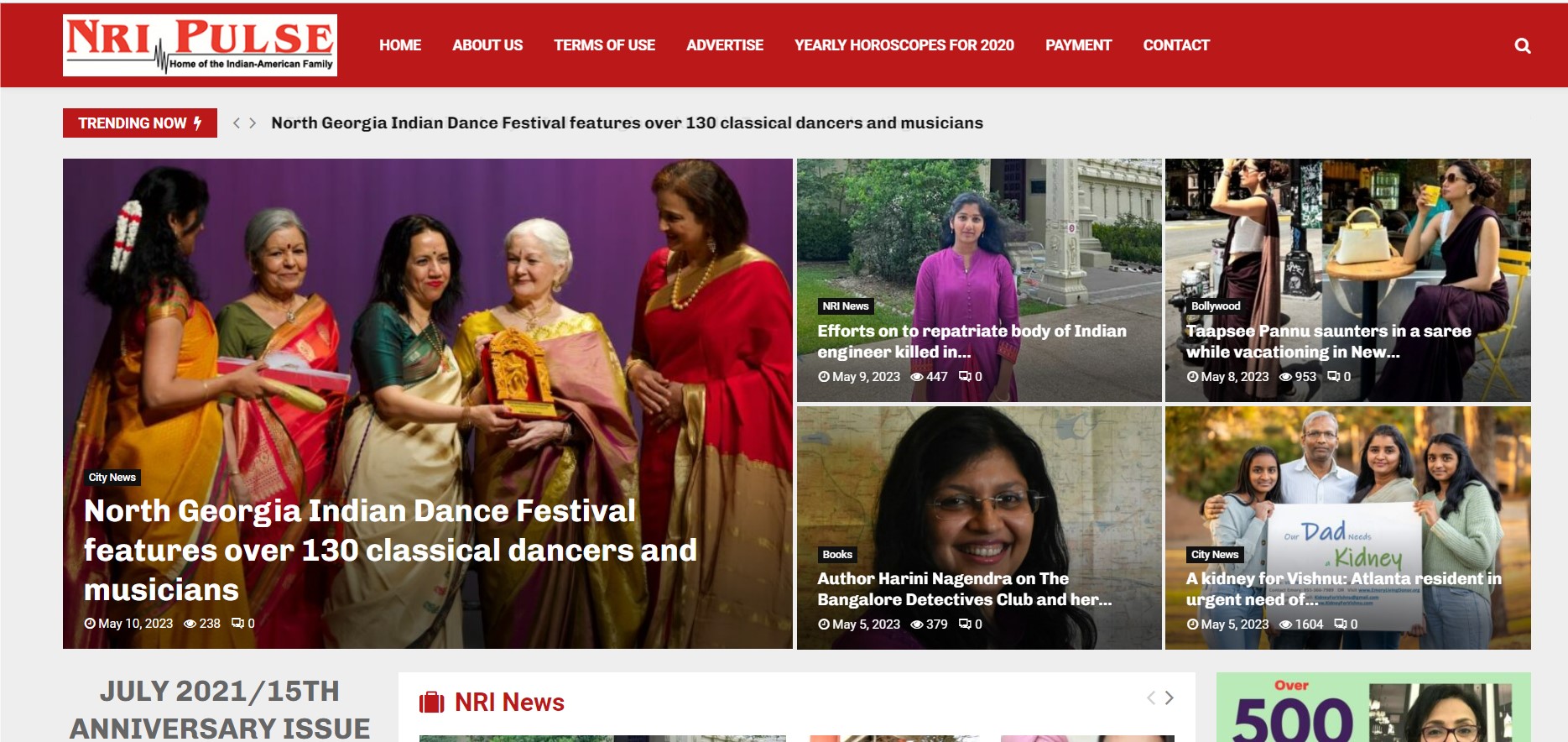Open the HOME menu item
This screenshot has width=1568, height=742.
pos(400,45)
